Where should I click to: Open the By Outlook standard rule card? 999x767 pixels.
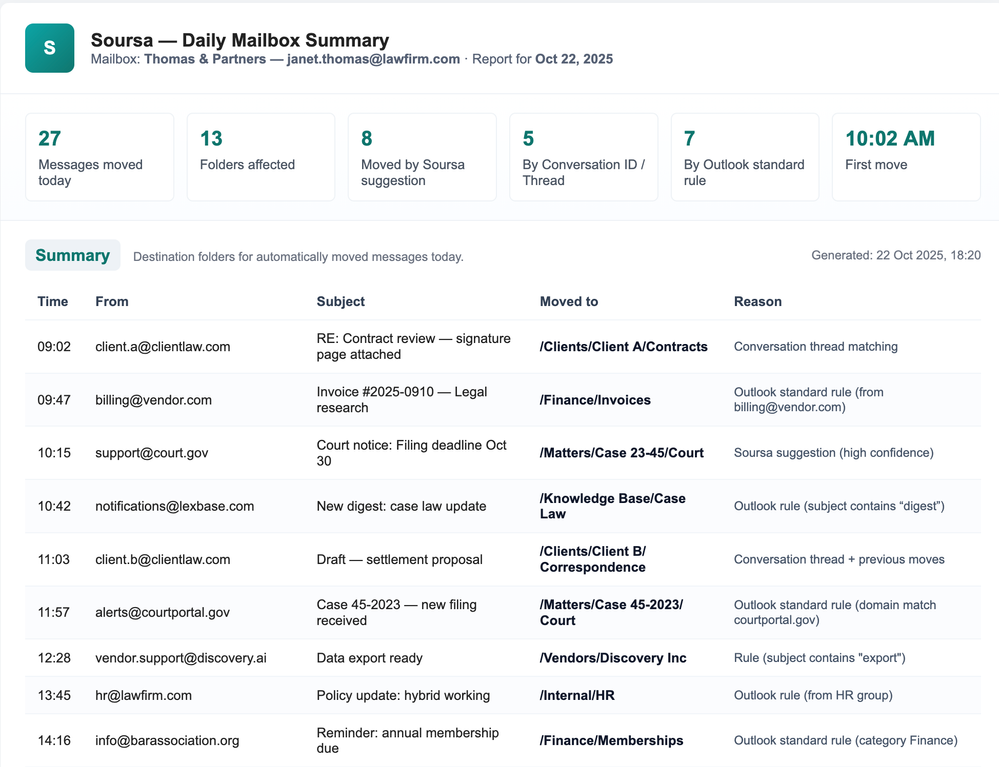[745, 157]
